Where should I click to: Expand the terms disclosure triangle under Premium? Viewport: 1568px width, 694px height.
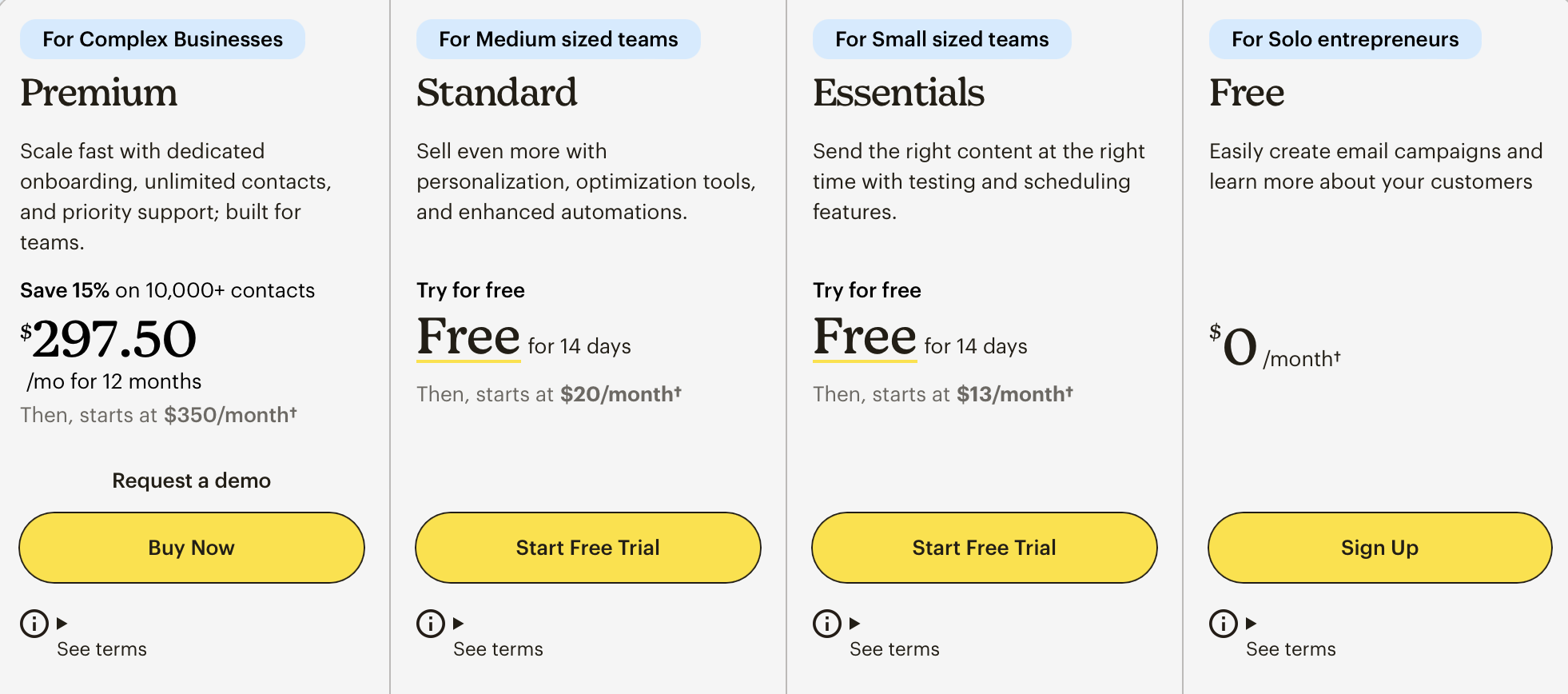[62, 624]
